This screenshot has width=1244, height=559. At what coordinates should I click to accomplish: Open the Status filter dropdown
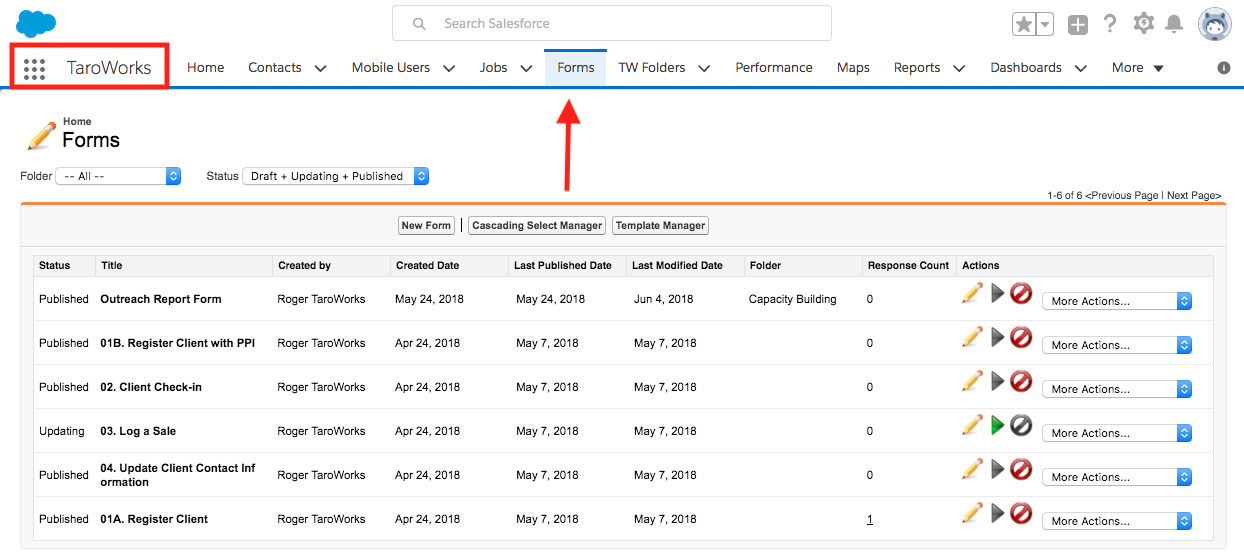pos(336,176)
